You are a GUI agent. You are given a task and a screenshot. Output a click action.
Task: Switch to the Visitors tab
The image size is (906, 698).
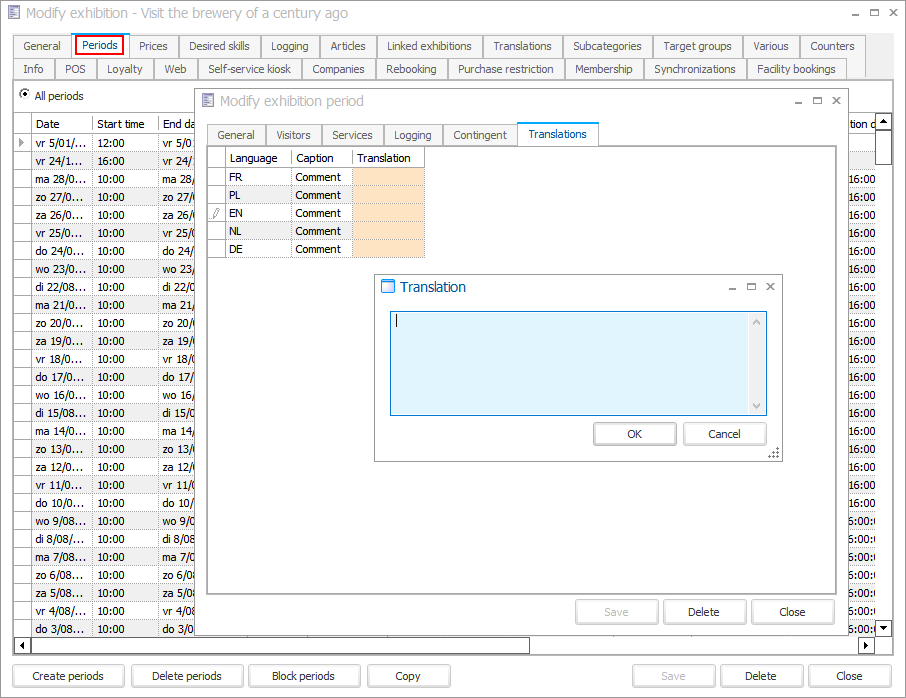tap(293, 135)
